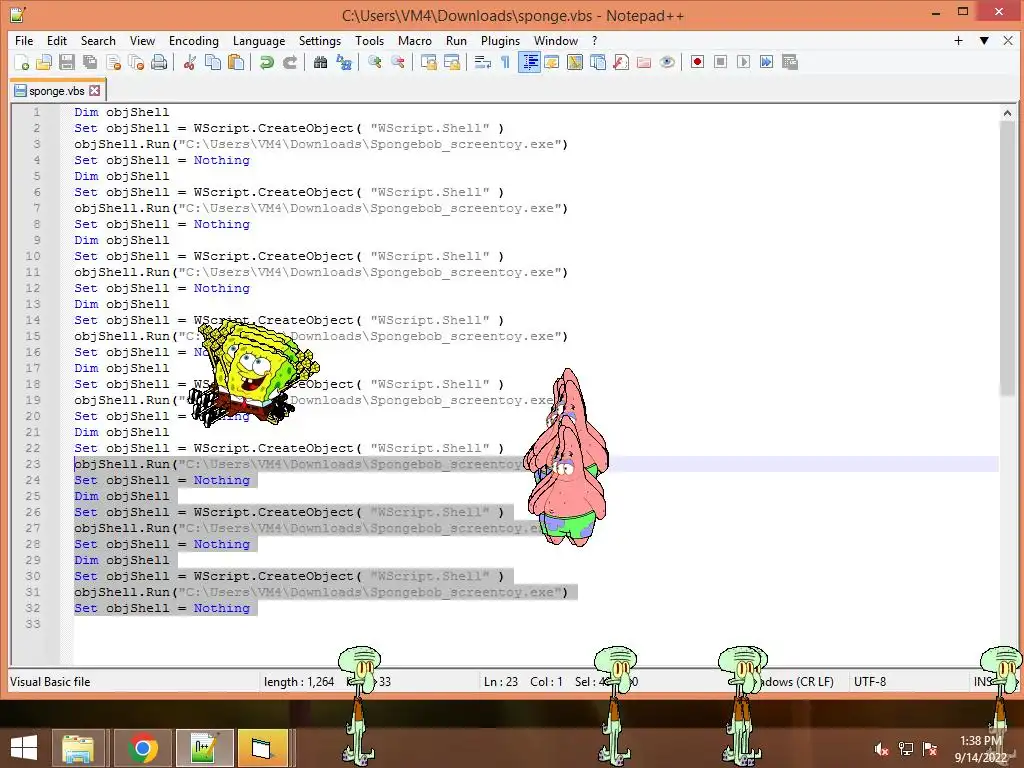Open the Language menu
The image size is (1024, 768).
coord(259,40)
